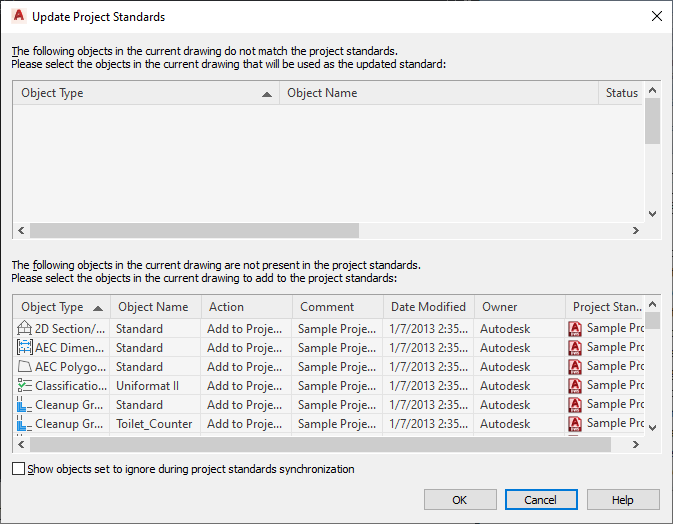
Task: Click the drawing file icon in Uniformat II row
Action: [x=575, y=386]
